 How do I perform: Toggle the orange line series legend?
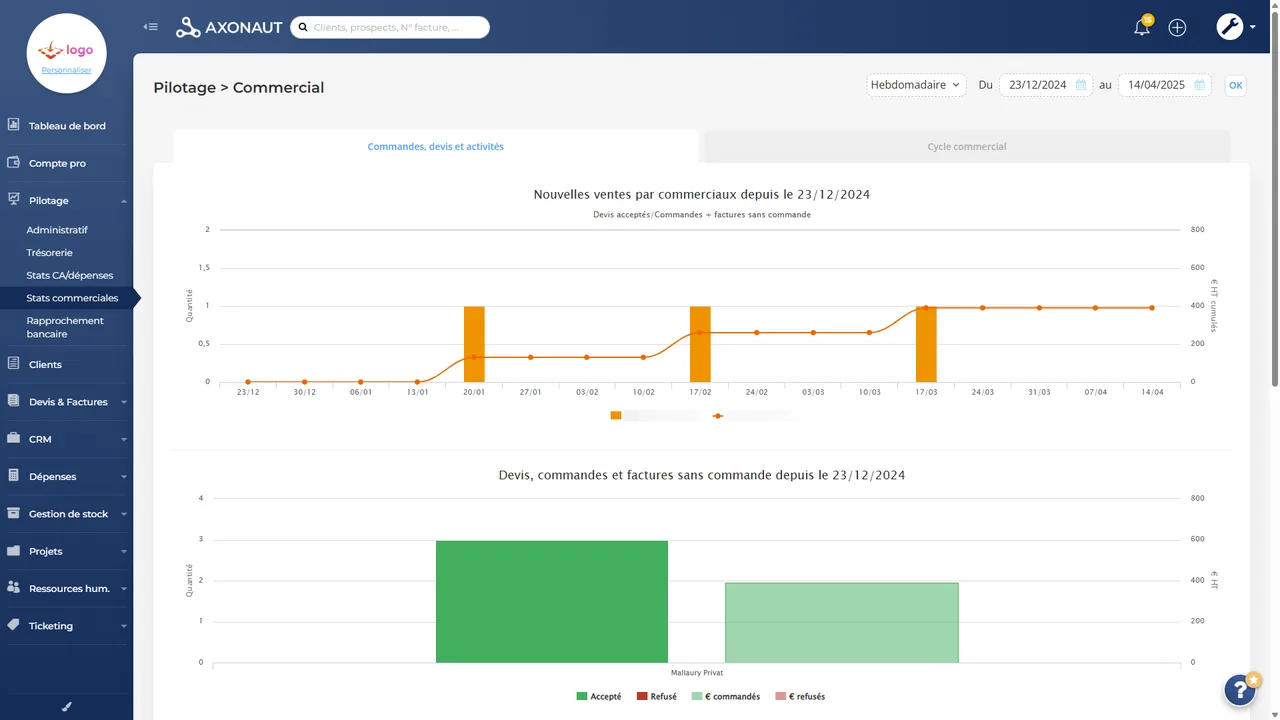pyautogui.click(x=718, y=415)
